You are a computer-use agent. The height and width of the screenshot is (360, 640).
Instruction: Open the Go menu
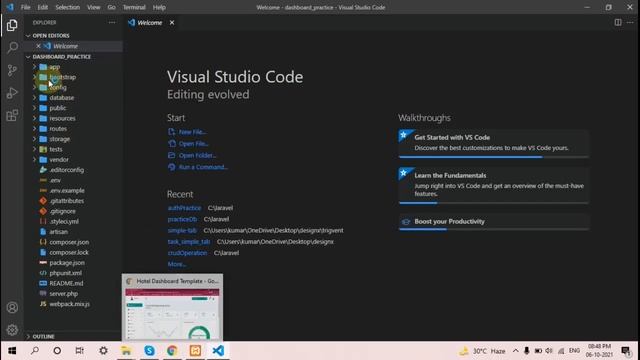click(111, 7)
